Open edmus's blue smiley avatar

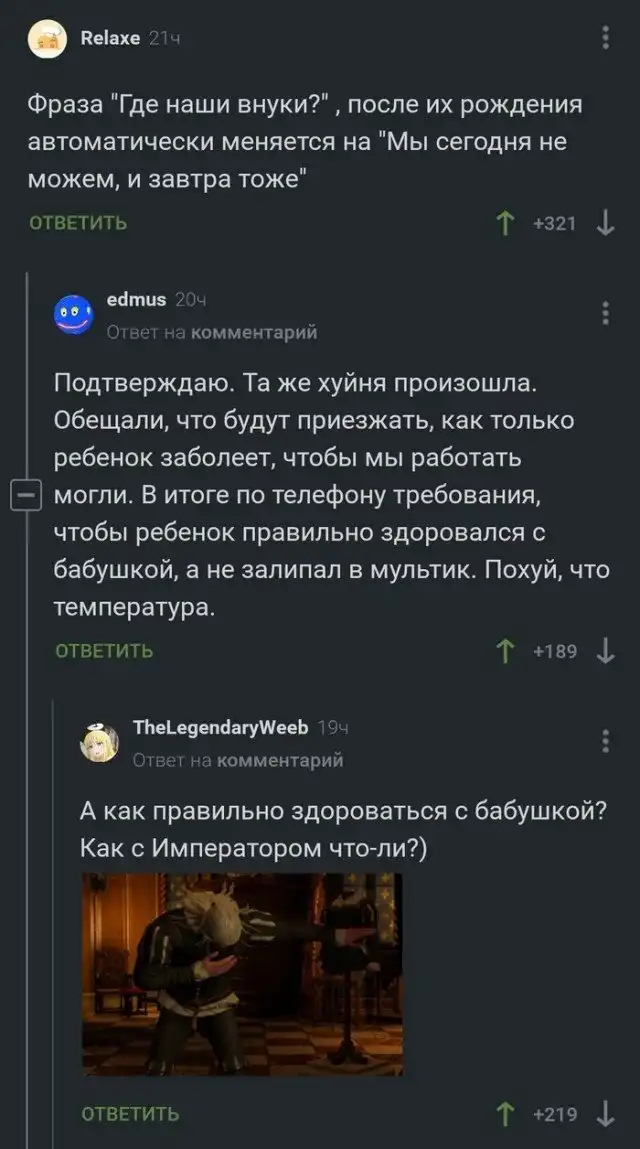pyautogui.click(x=73, y=314)
